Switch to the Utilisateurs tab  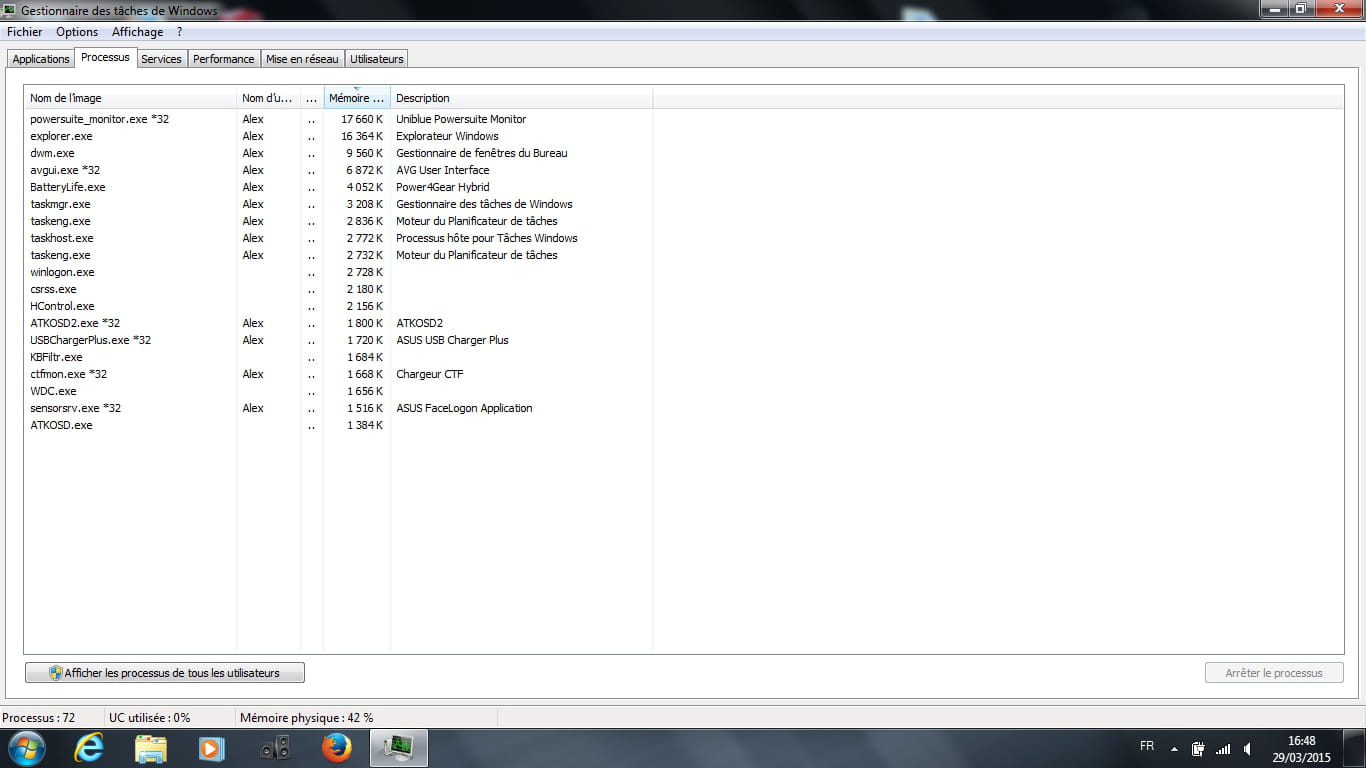[x=377, y=59]
